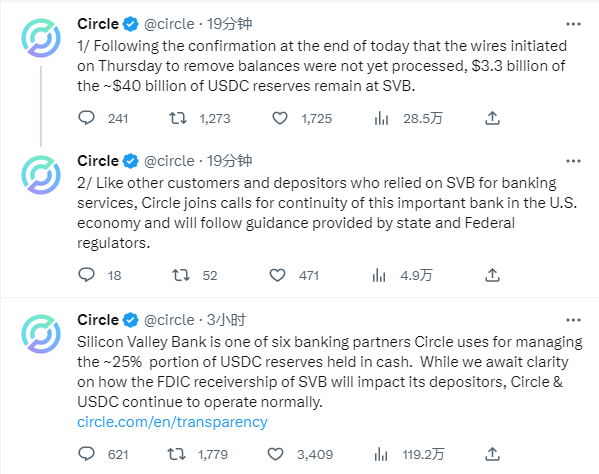Open Circle profile avatar on third tweet
This screenshot has width=599, height=474.
[x=41, y=334]
